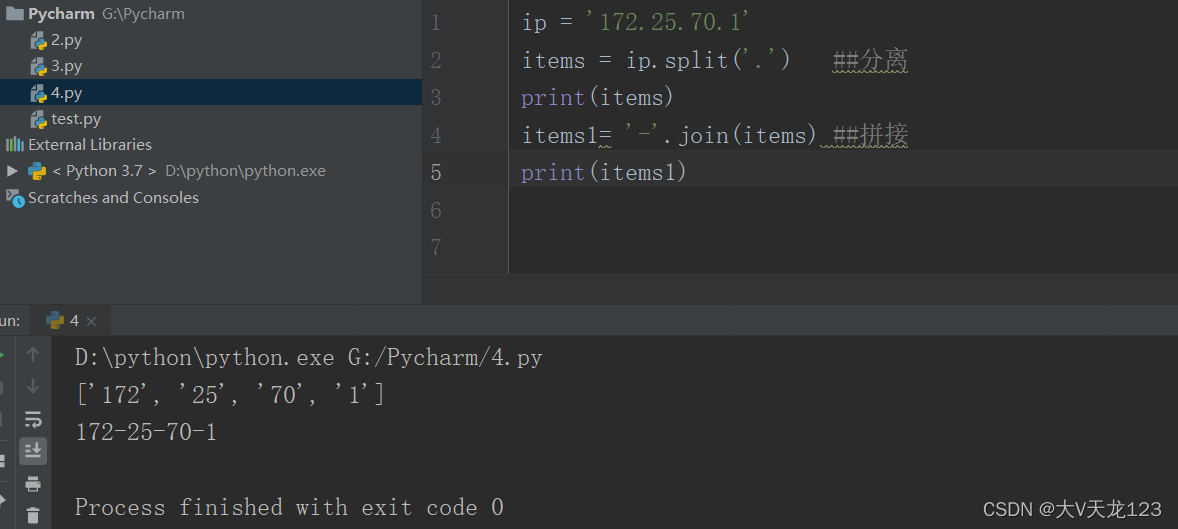Image resolution: width=1178 pixels, height=529 pixels.
Task: Click line number 1 in the gutter
Action: pos(436,23)
